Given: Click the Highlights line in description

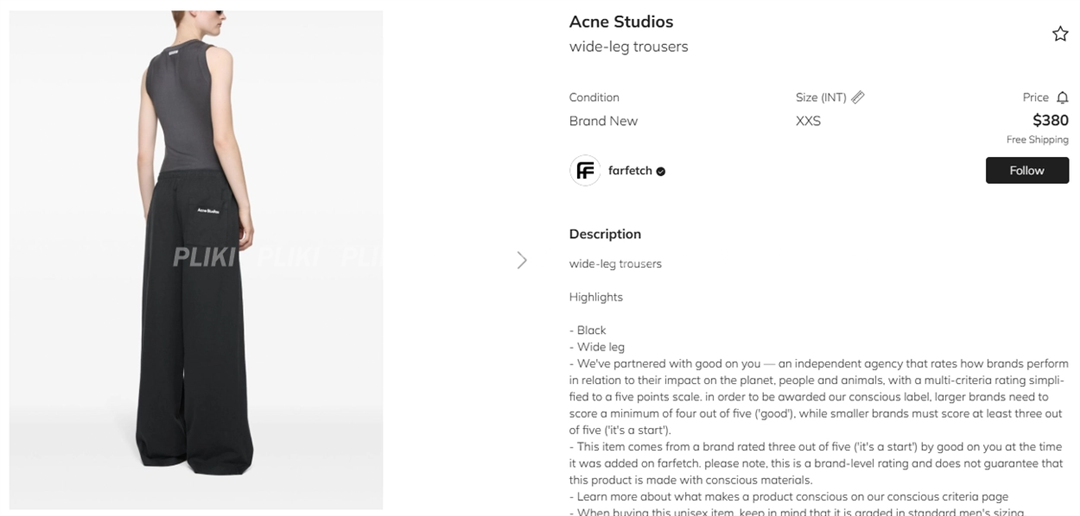Looking at the screenshot, I should point(596,297).
